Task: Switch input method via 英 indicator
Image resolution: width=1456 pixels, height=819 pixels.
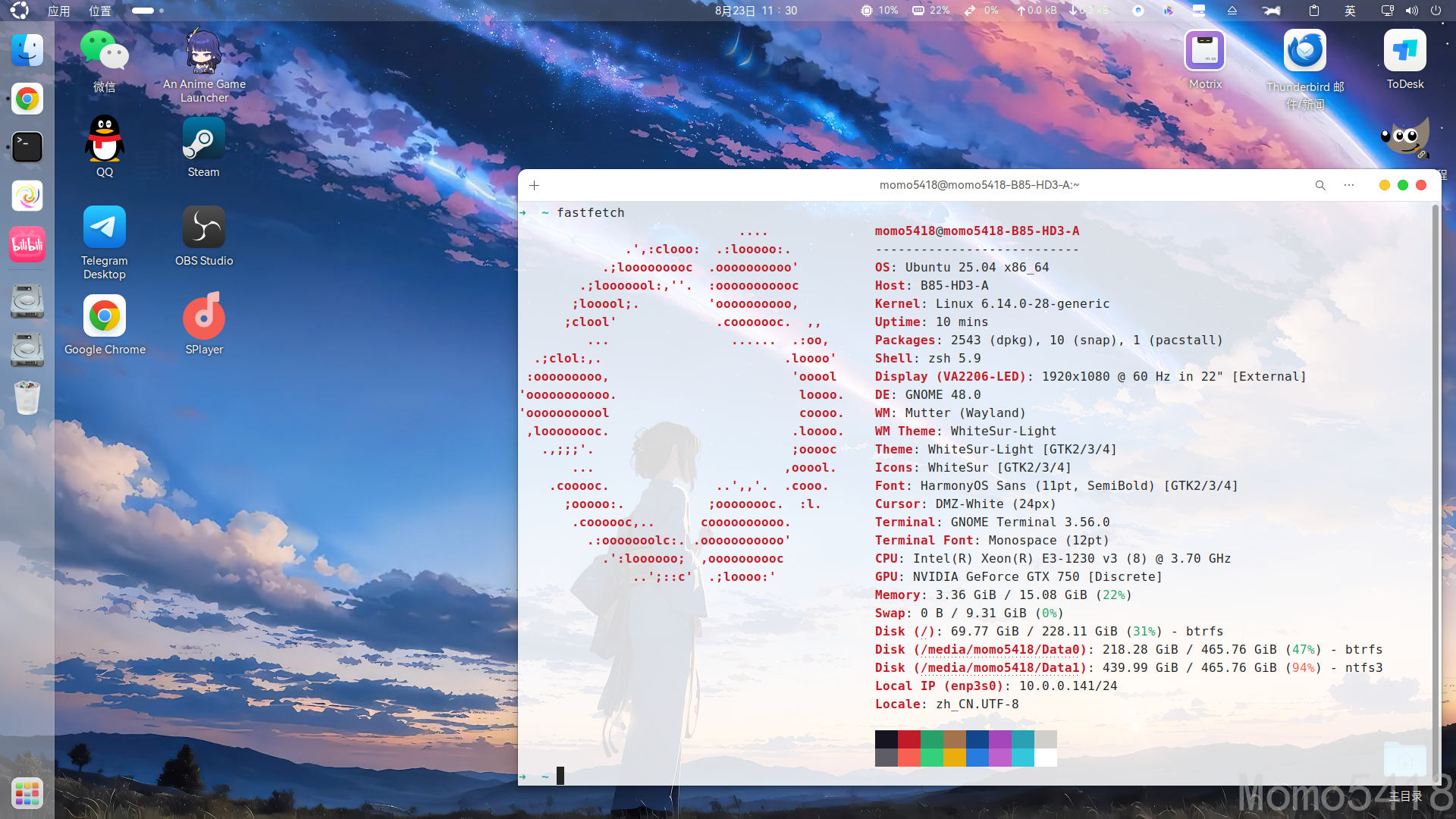Action: (x=1350, y=11)
